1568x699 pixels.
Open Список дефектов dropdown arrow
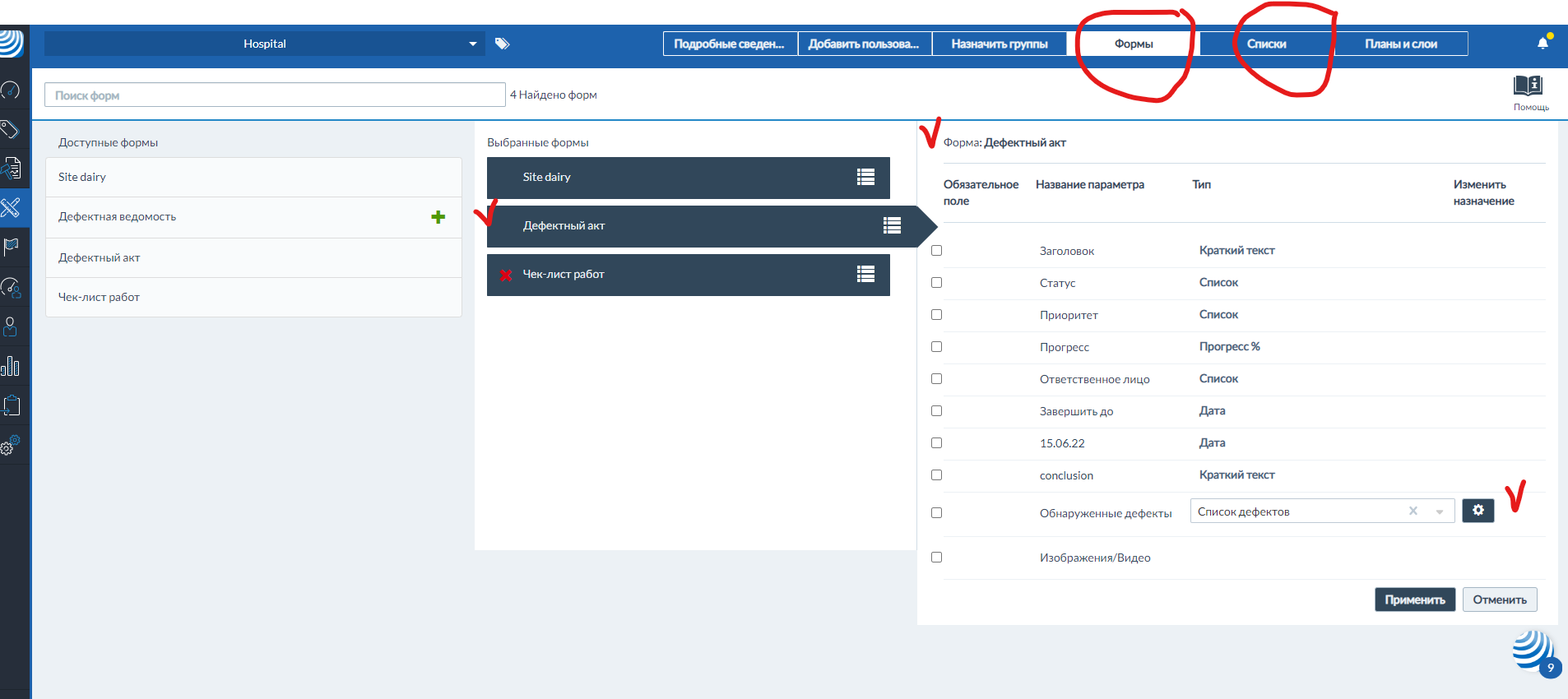(x=1439, y=512)
